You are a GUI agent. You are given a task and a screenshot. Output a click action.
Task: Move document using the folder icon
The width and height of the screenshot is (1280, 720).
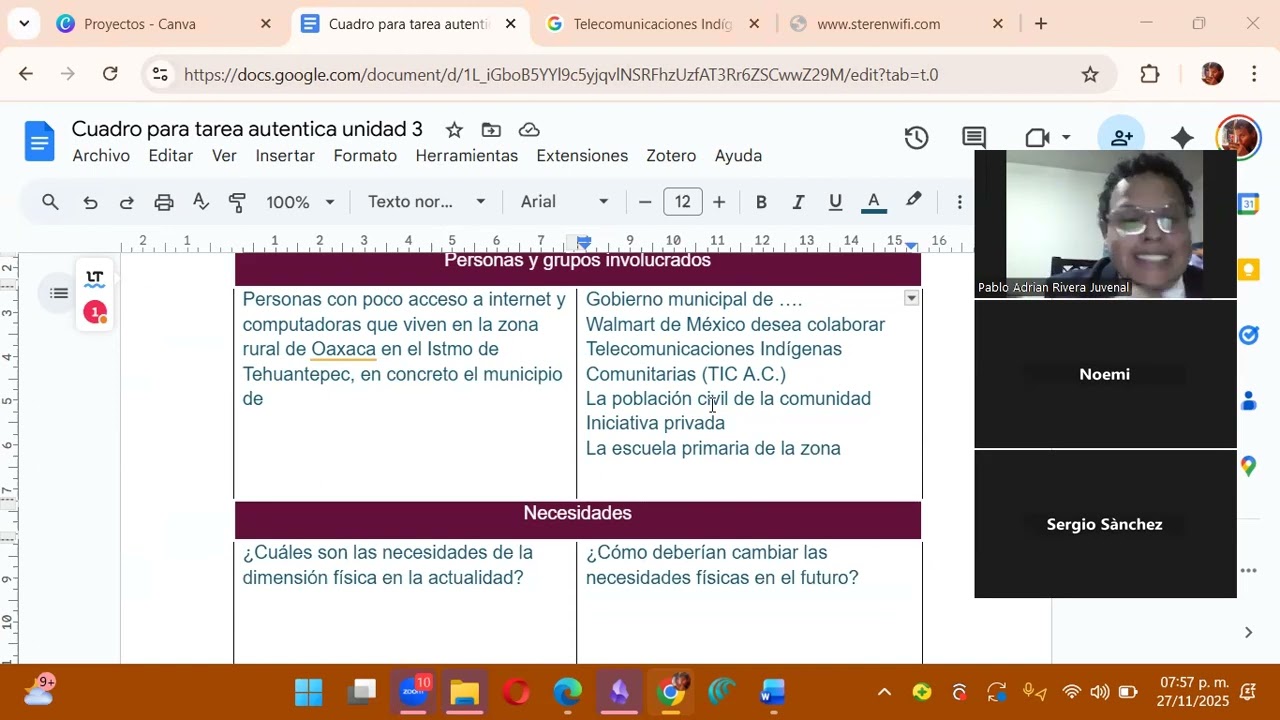pos(491,130)
